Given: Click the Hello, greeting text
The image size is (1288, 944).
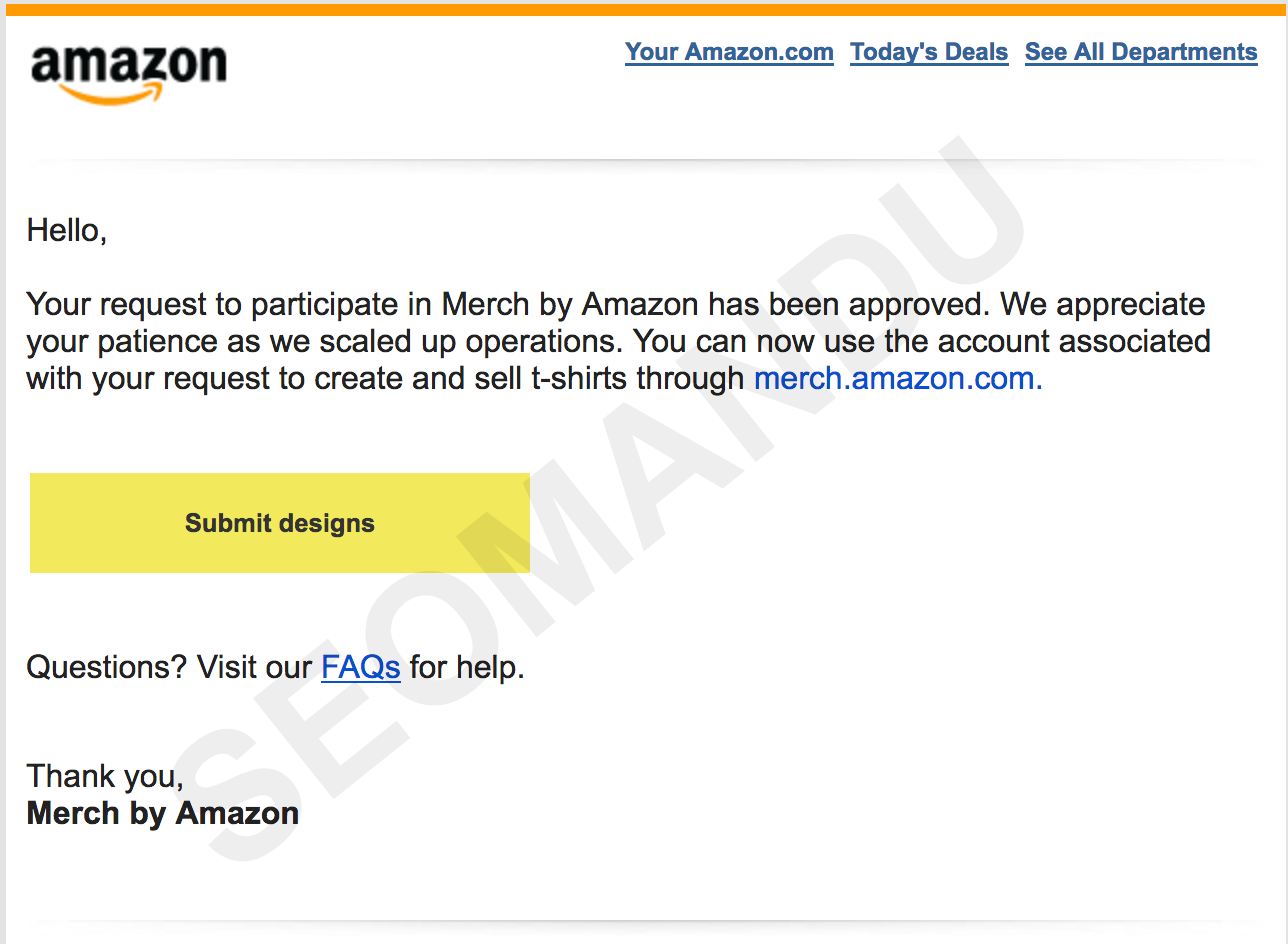Looking at the screenshot, I should point(67,231).
